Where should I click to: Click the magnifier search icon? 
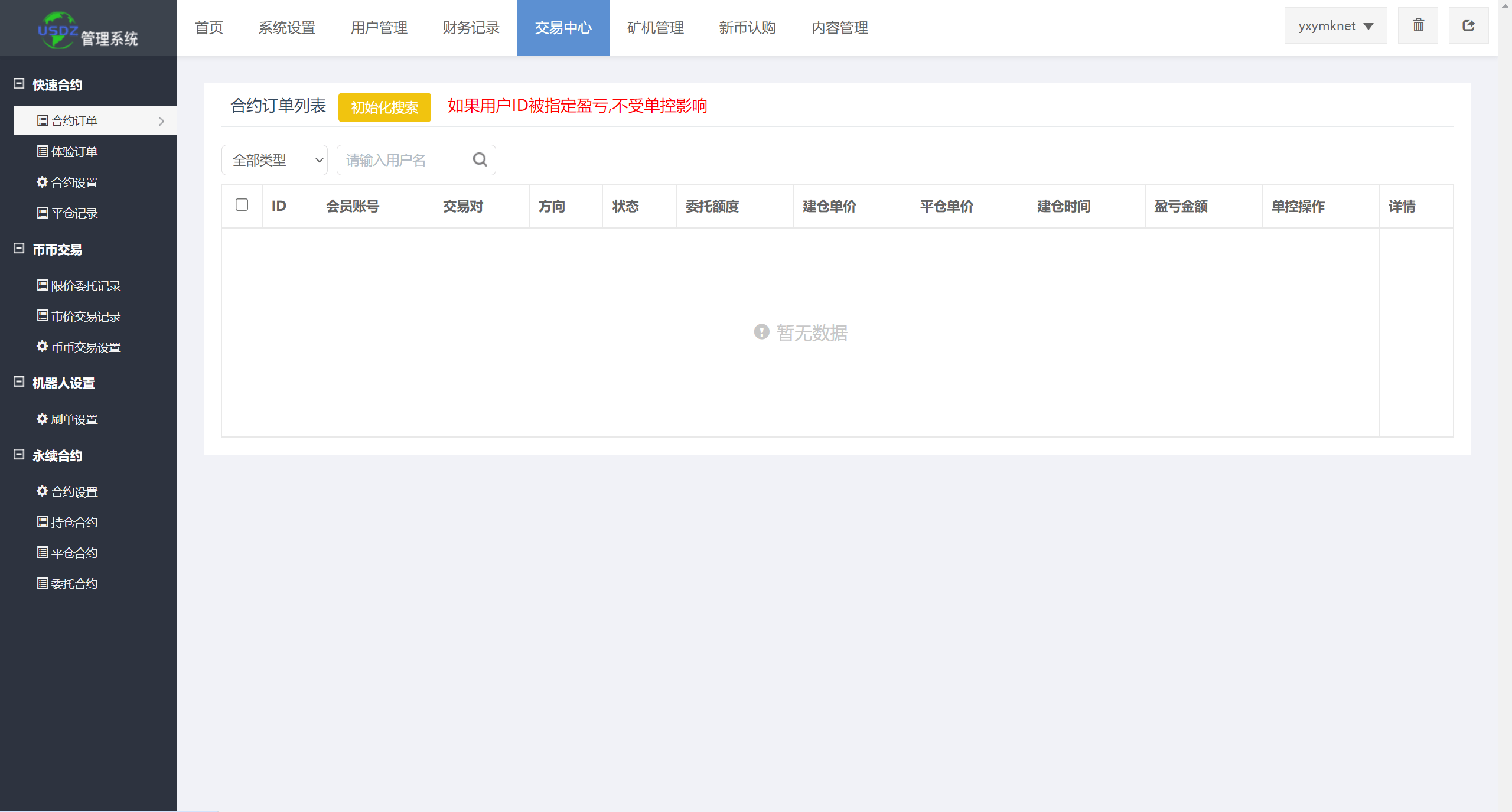coord(480,159)
